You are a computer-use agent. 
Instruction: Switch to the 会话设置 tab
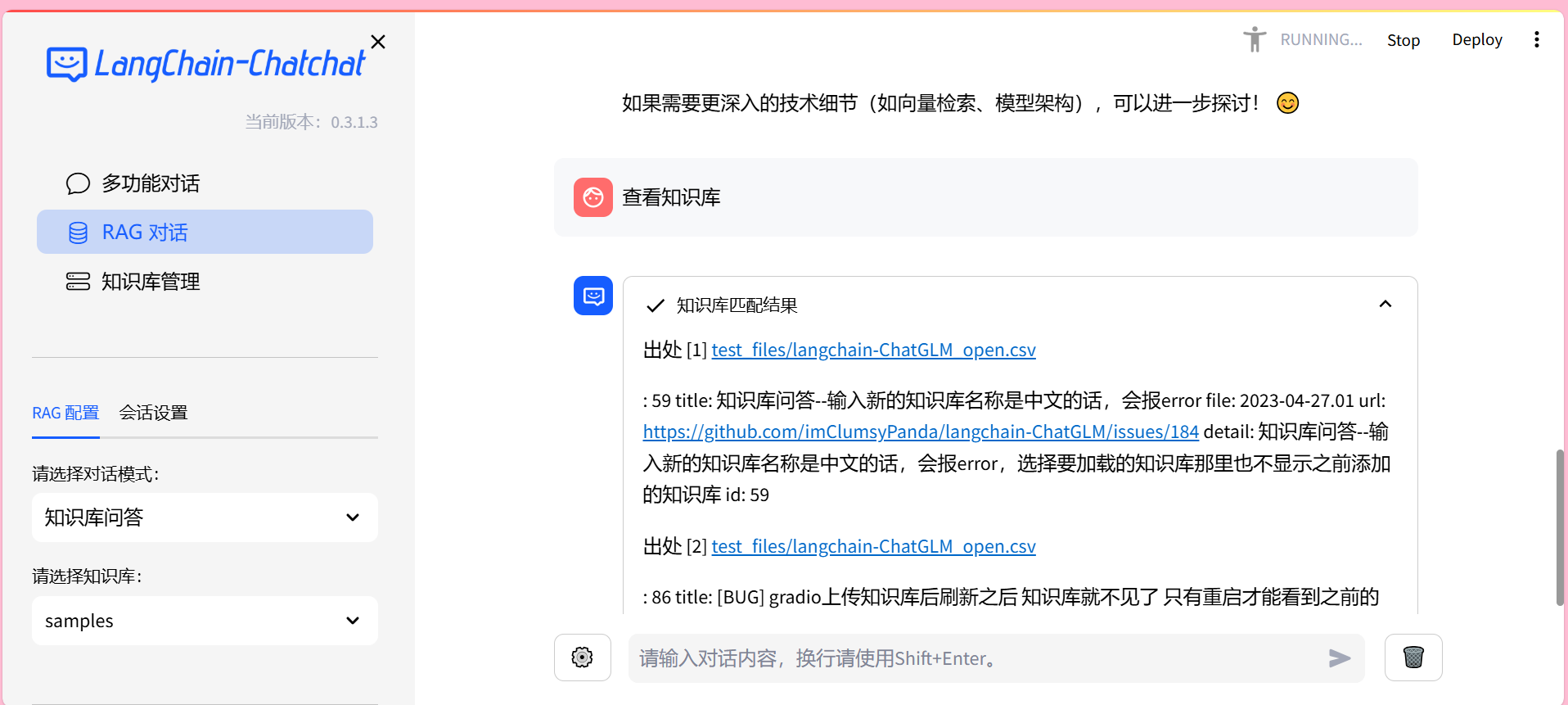[153, 413]
